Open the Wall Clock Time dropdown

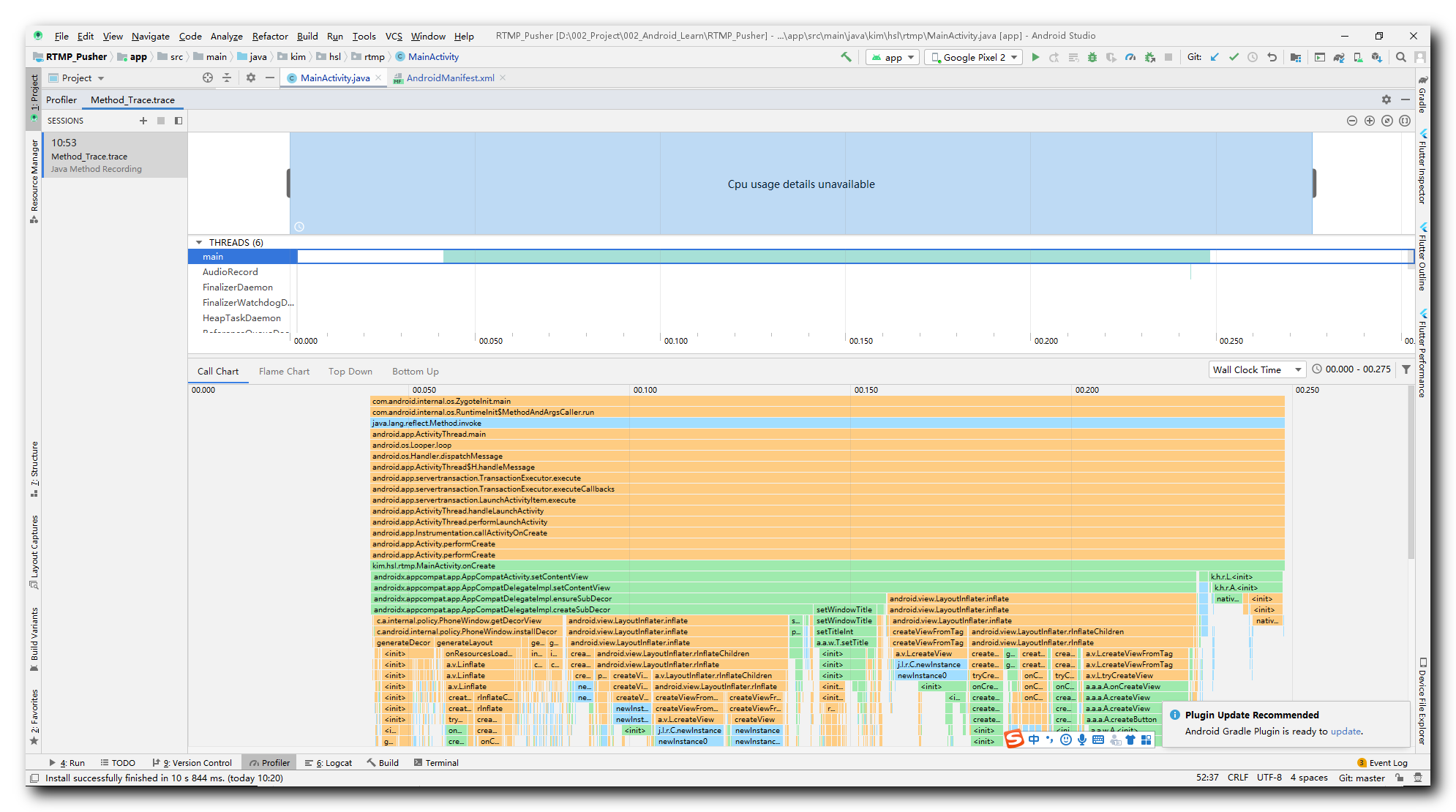tap(1257, 369)
